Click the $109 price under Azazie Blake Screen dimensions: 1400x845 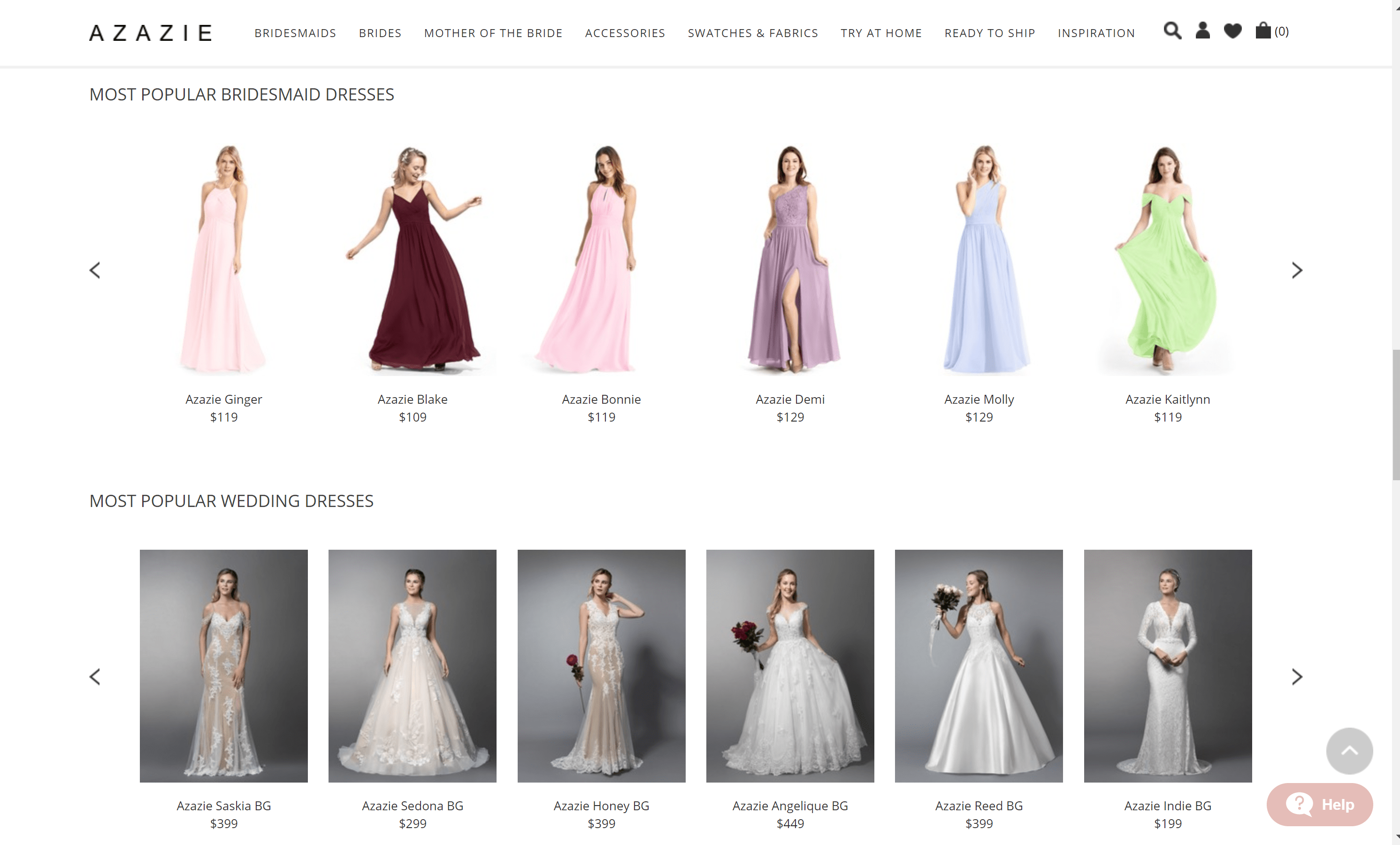[413, 417]
